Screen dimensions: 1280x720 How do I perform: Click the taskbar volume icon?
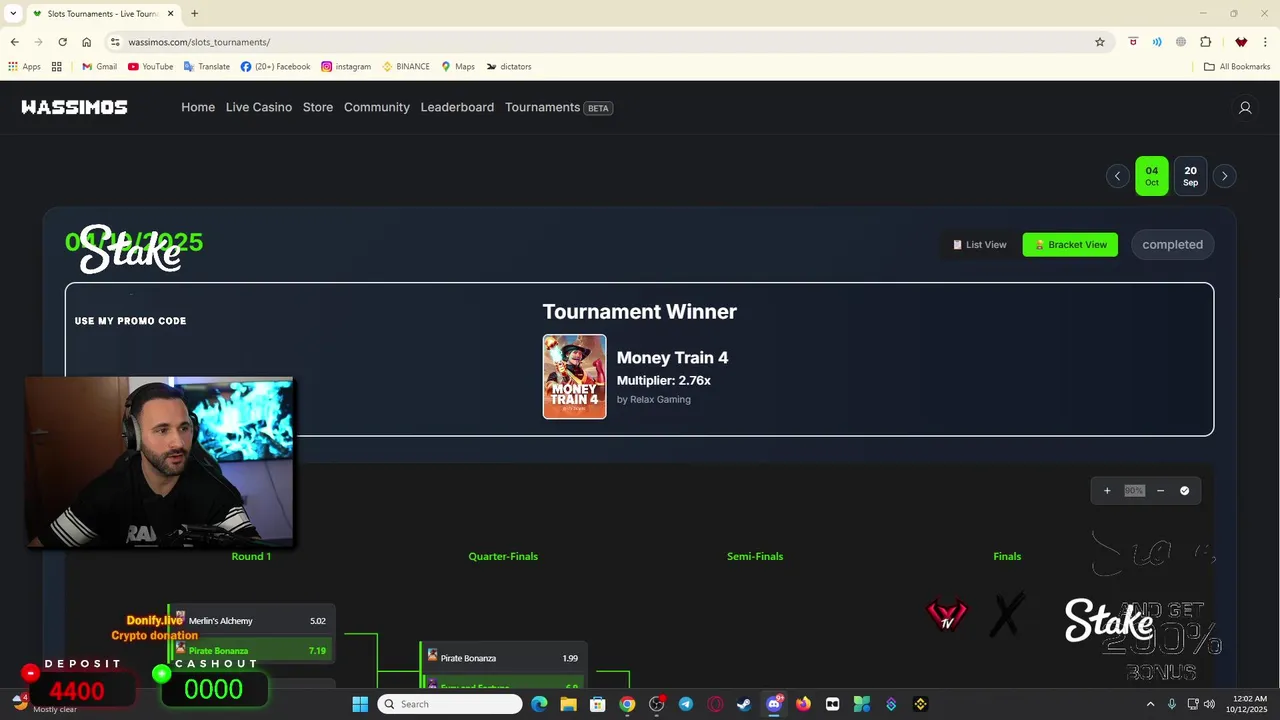(1209, 704)
